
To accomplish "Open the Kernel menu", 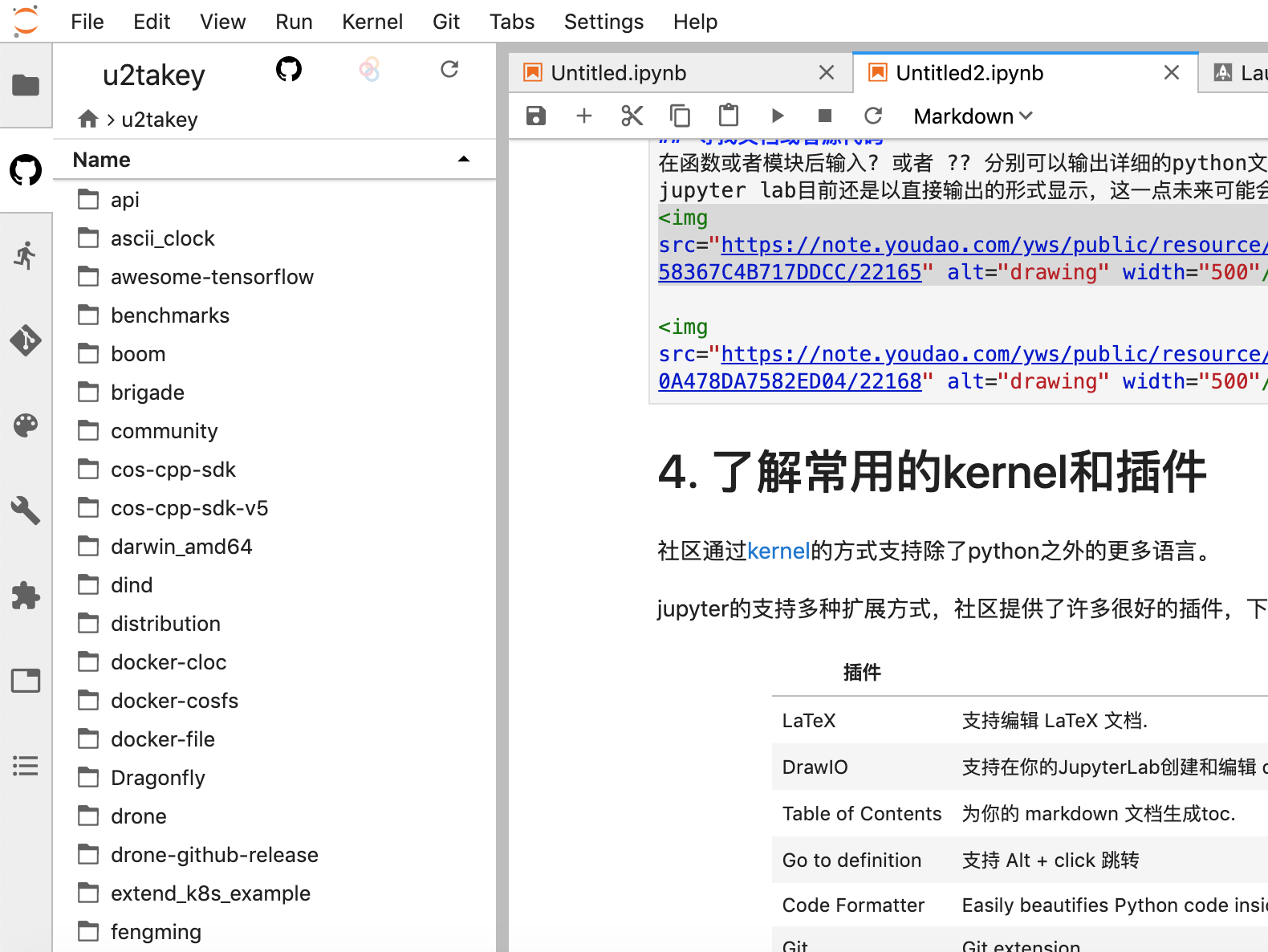I will click(x=372, y=22).
